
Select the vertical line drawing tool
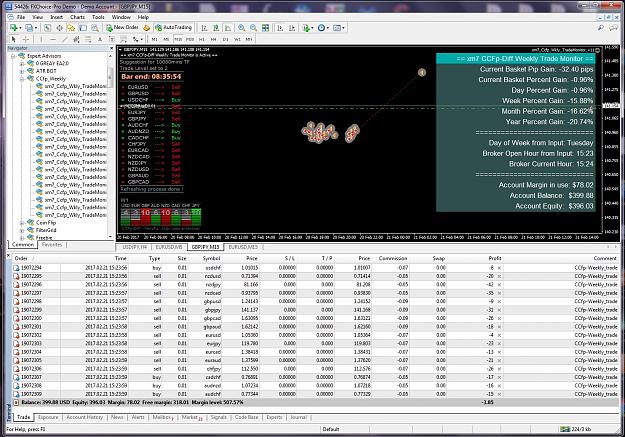tap(41, 39)
